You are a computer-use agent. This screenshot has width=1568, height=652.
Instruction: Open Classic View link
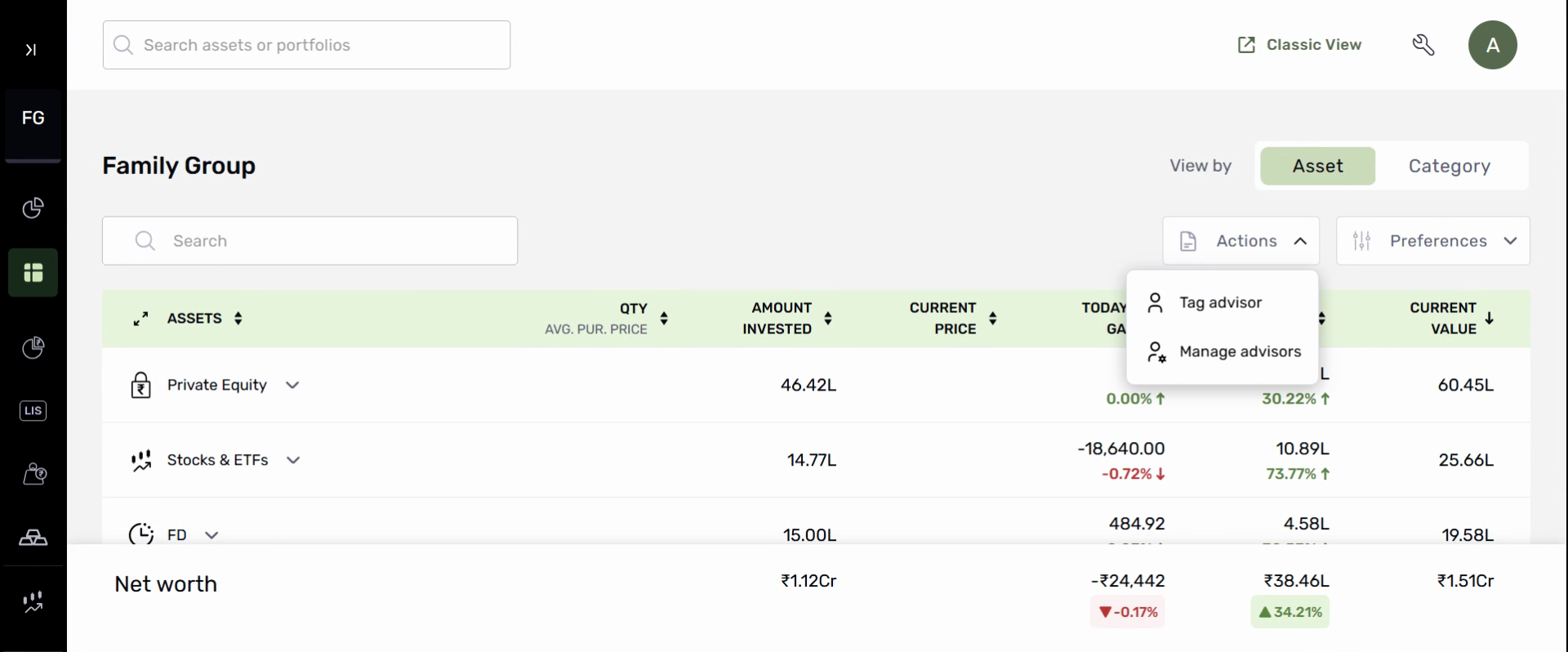(x=1299, y=45)
